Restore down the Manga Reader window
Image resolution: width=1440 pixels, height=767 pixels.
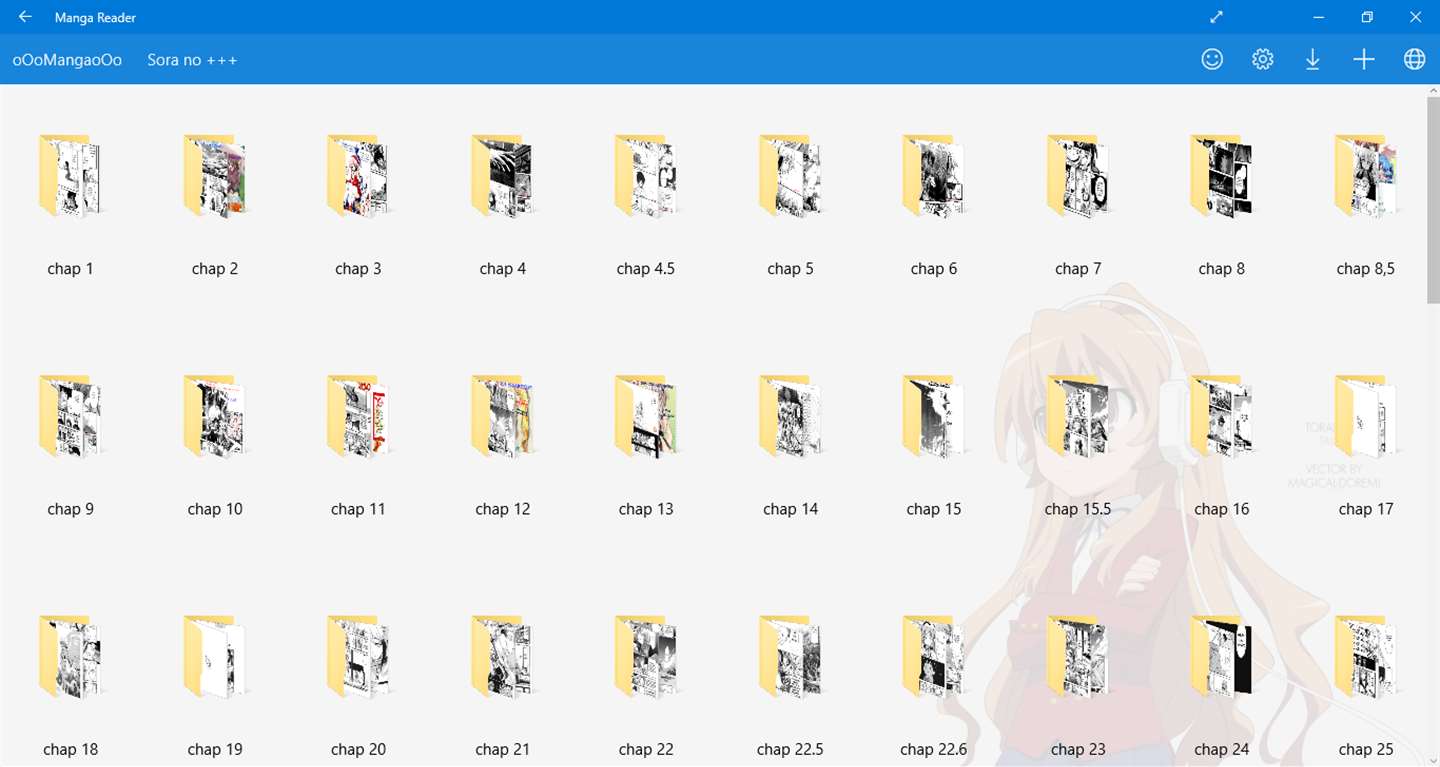(x=1367, y=17)
